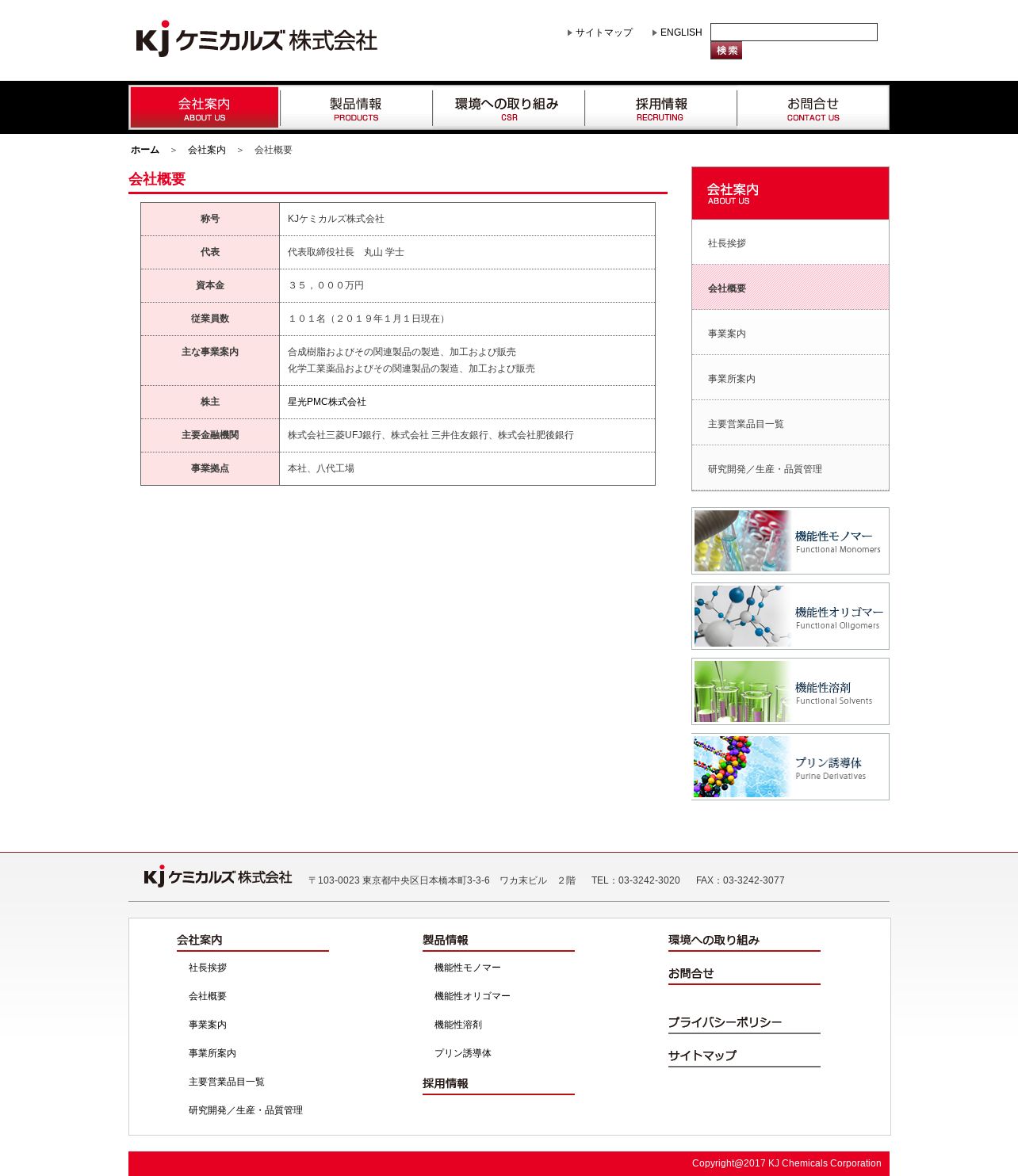Open 主要営業品目一覧 in the sidebar menu
Viewport: 1018px width, 1176px height.
(790, 423)
